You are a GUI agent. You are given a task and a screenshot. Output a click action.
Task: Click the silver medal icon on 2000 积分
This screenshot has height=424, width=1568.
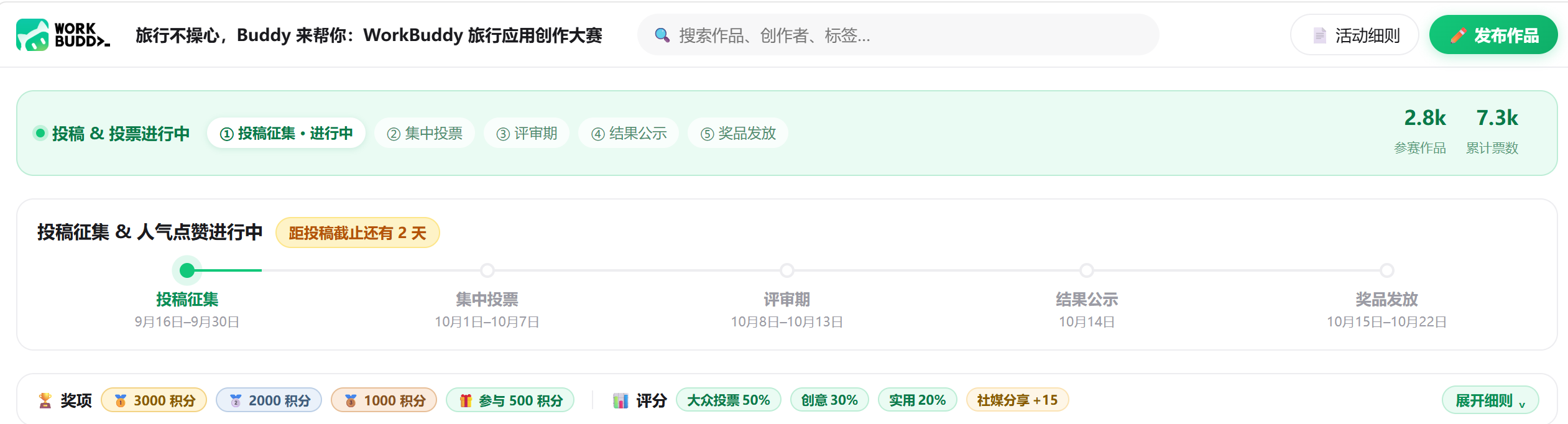pos(236,400)
